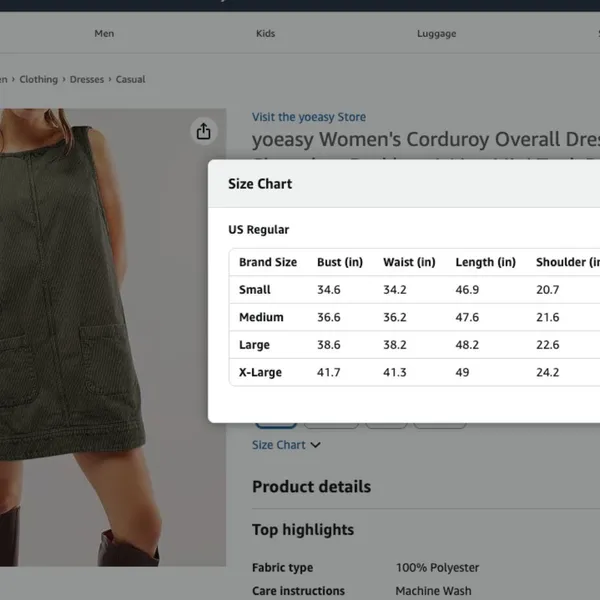Image resolution: width=600 pixels, height=600 pixels.
Task: Click the Product details heading
Action: point(311,487)
